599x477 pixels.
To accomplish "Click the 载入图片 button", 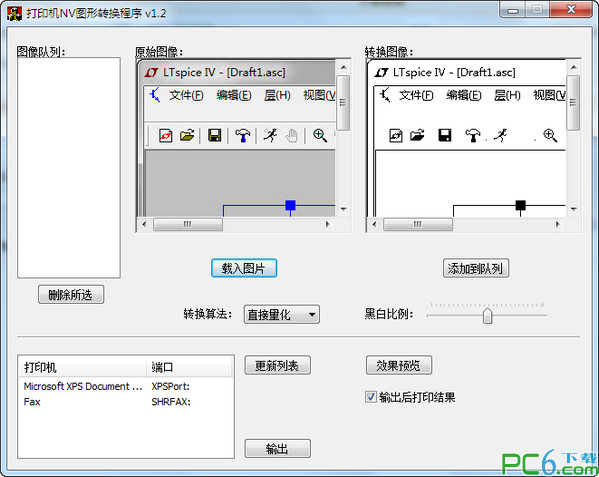I will [x=244, y=268].
